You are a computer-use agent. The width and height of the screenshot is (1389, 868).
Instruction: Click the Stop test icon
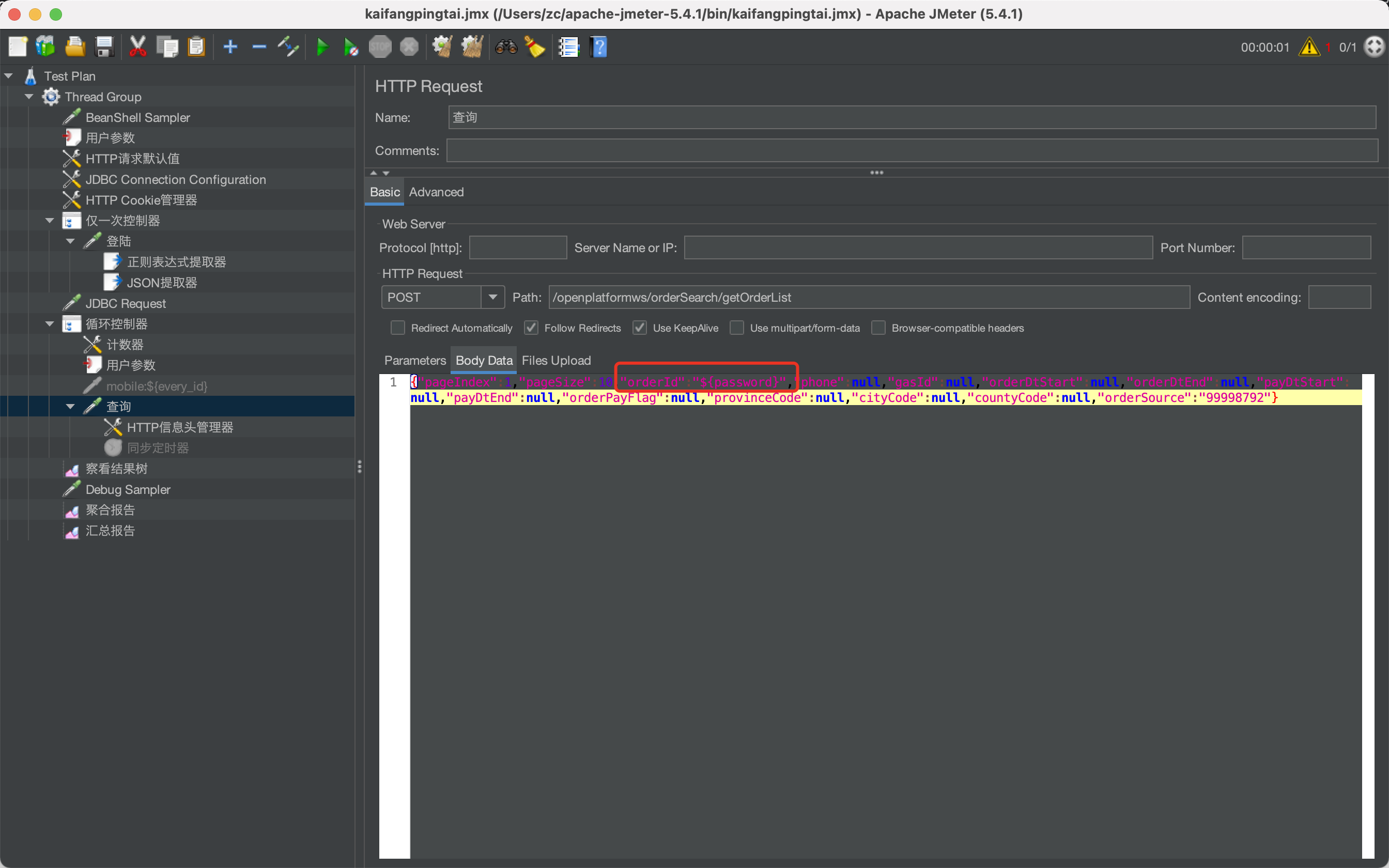point(380,47)
